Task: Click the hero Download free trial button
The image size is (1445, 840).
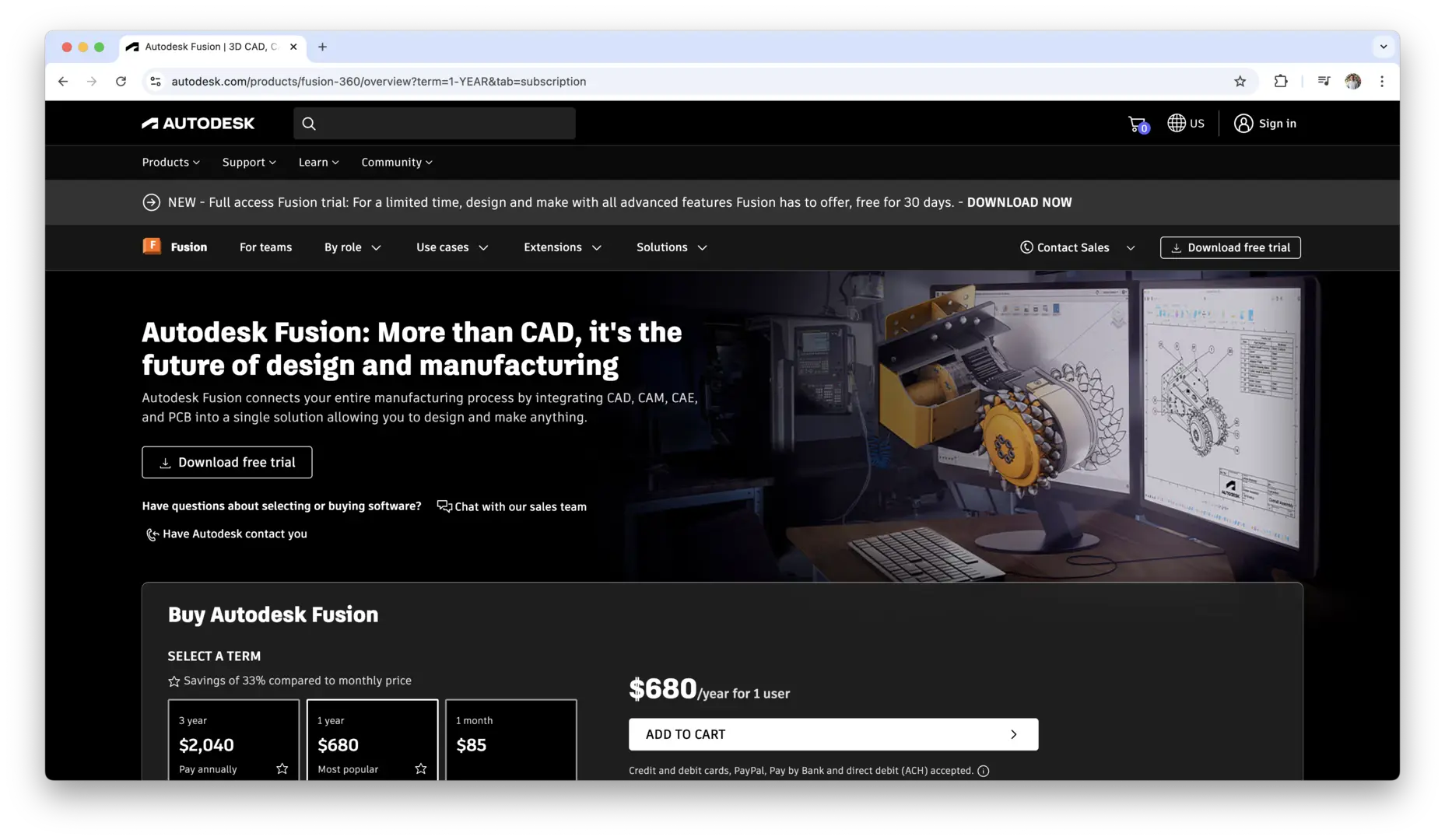Action: tap(226, 462)
